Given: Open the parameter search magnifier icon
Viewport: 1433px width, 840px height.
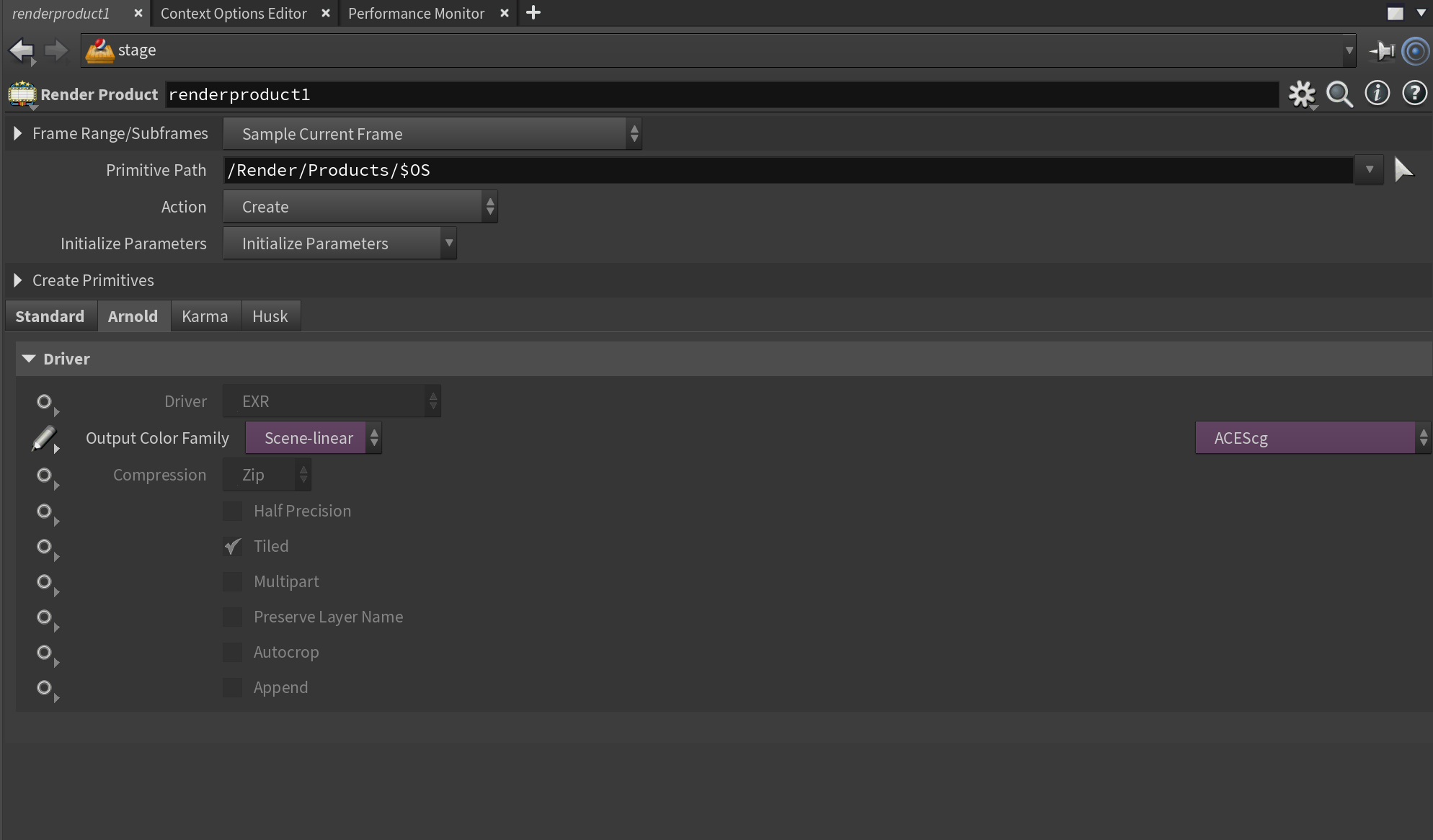Looking at the screenshot, I should click(1340, 94).
